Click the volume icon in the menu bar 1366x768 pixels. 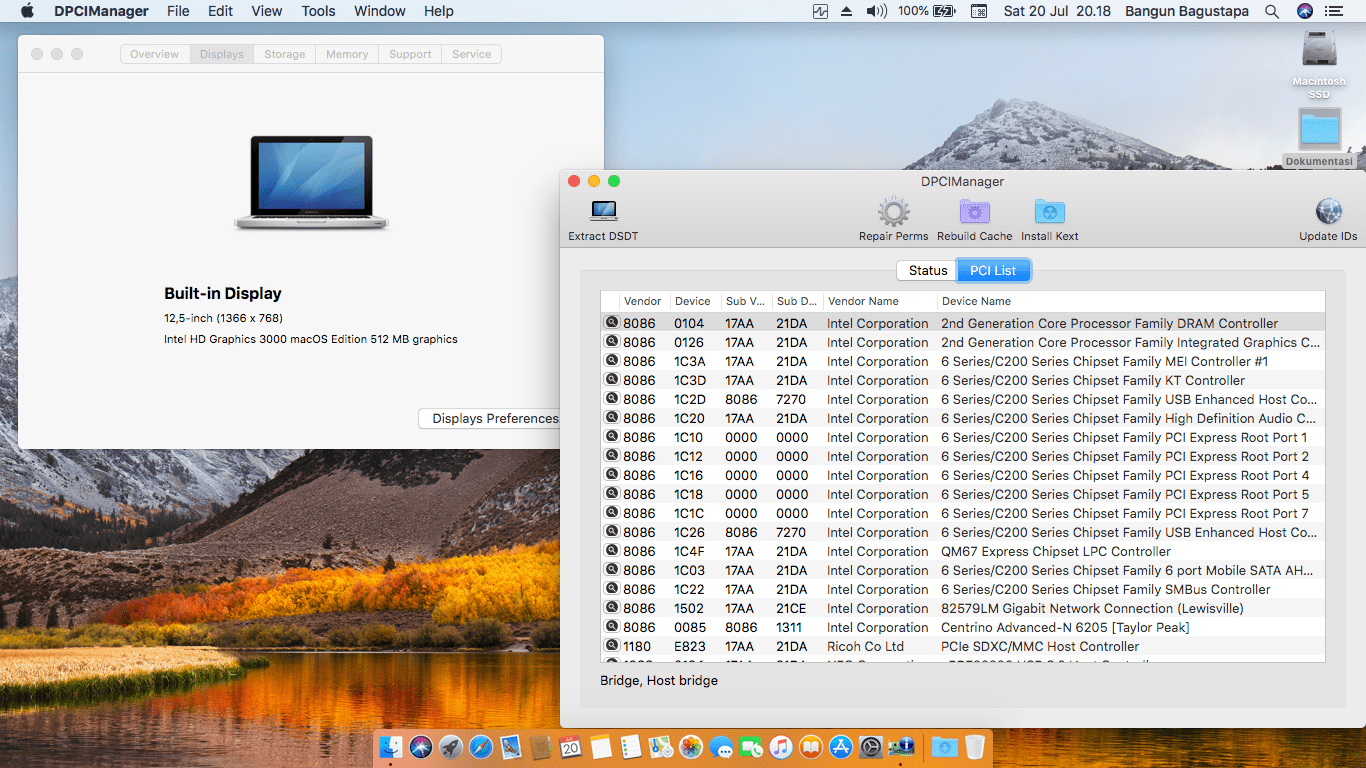877,11
